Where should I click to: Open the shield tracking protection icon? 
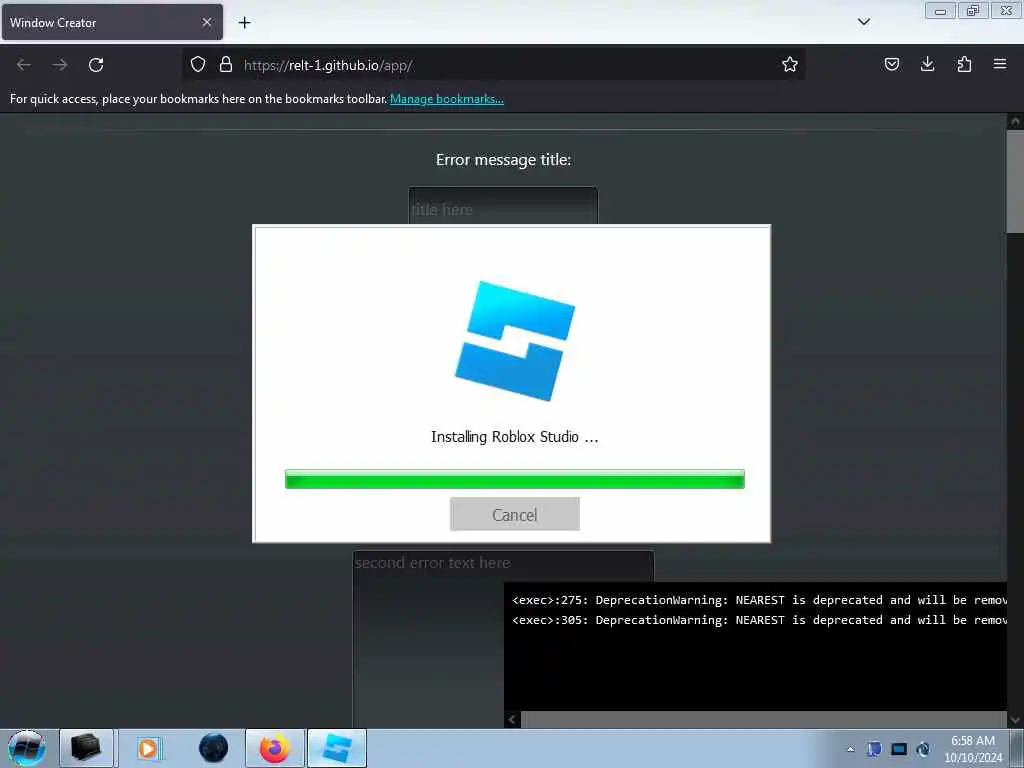pyautogui.click(x=198, y=64)
